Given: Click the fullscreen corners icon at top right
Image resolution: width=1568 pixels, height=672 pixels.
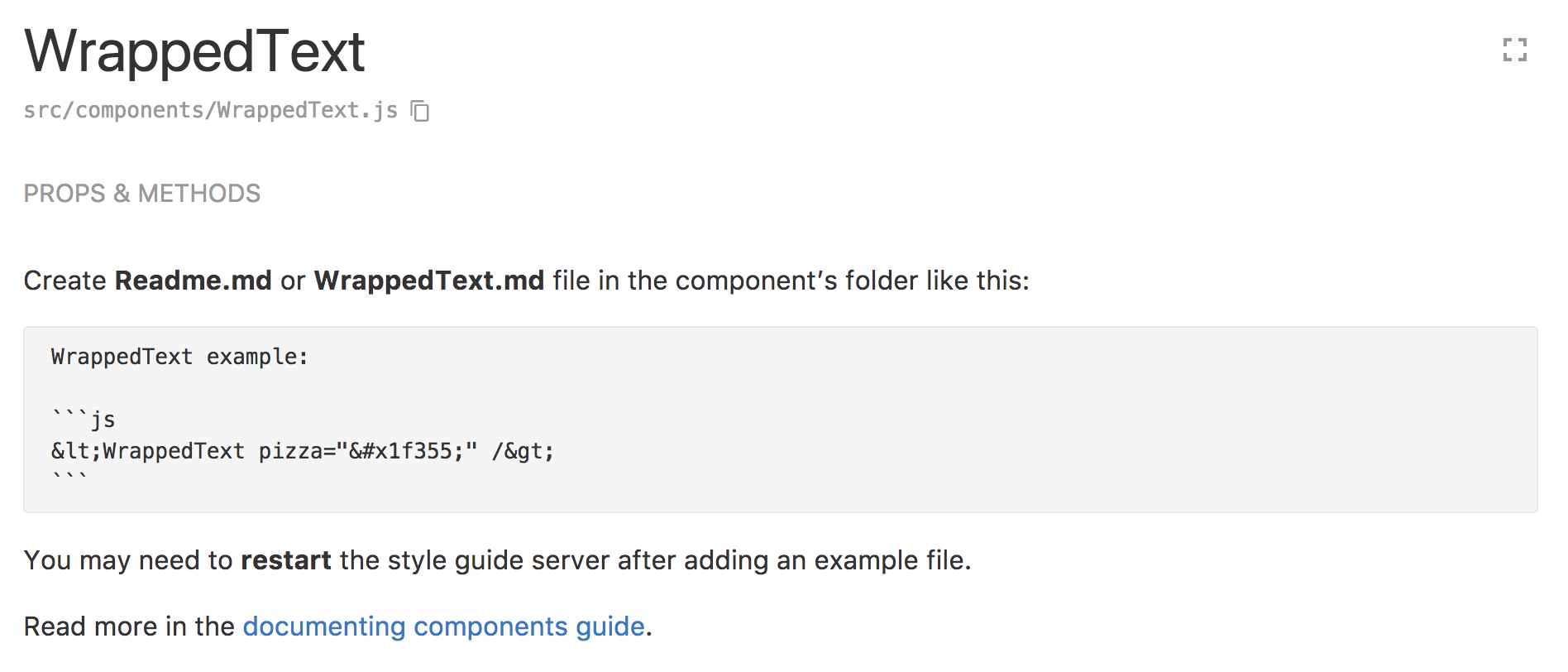Looking at the screenshot, I should pos(1516,50).
